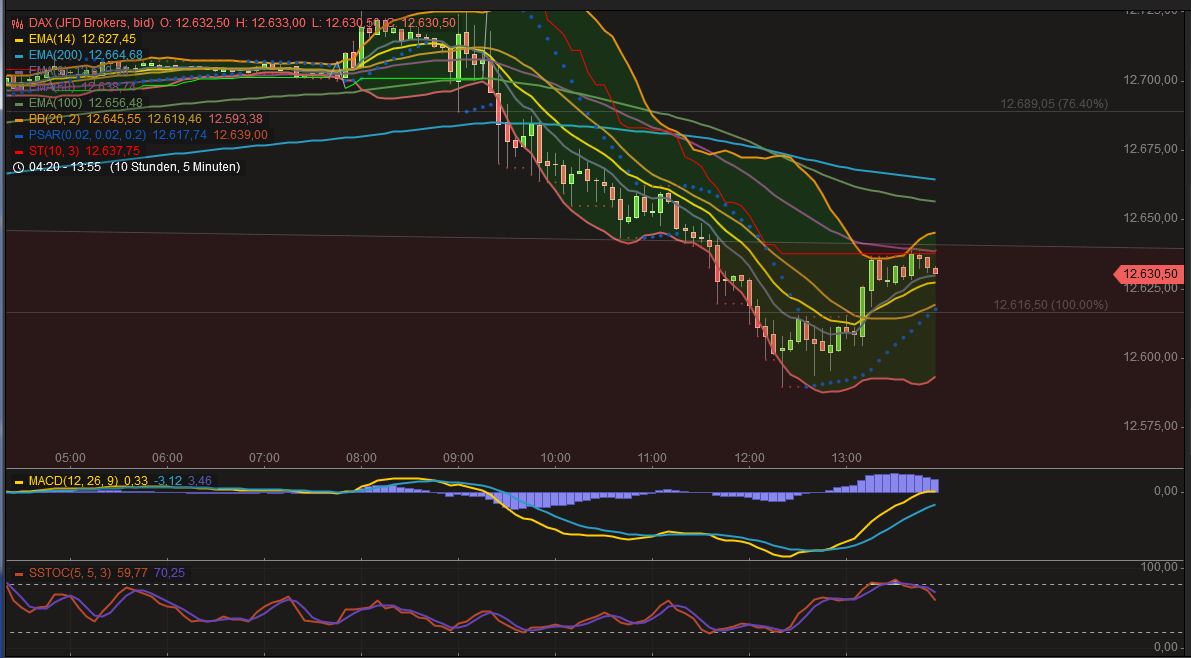This screenshot has width=1191, height=658.
Task: Click the blue EMA(200) legend marker
Action: pos(18,57)
